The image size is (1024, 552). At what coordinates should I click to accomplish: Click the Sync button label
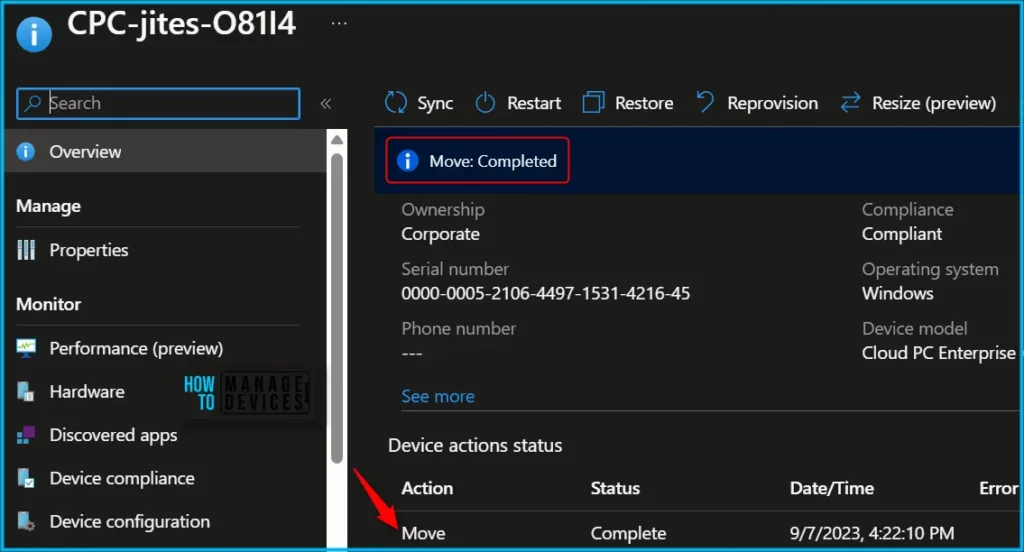[x=435, y=103]
